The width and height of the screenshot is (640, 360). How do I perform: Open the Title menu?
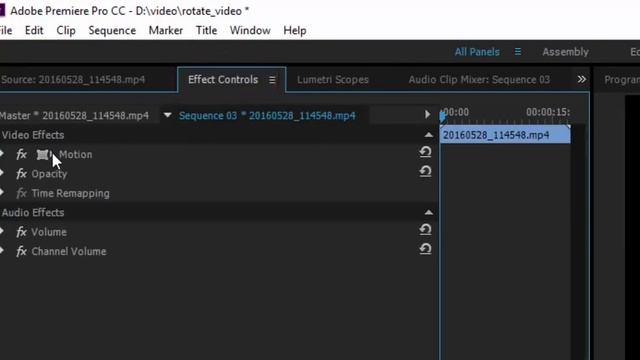(206, 31)
